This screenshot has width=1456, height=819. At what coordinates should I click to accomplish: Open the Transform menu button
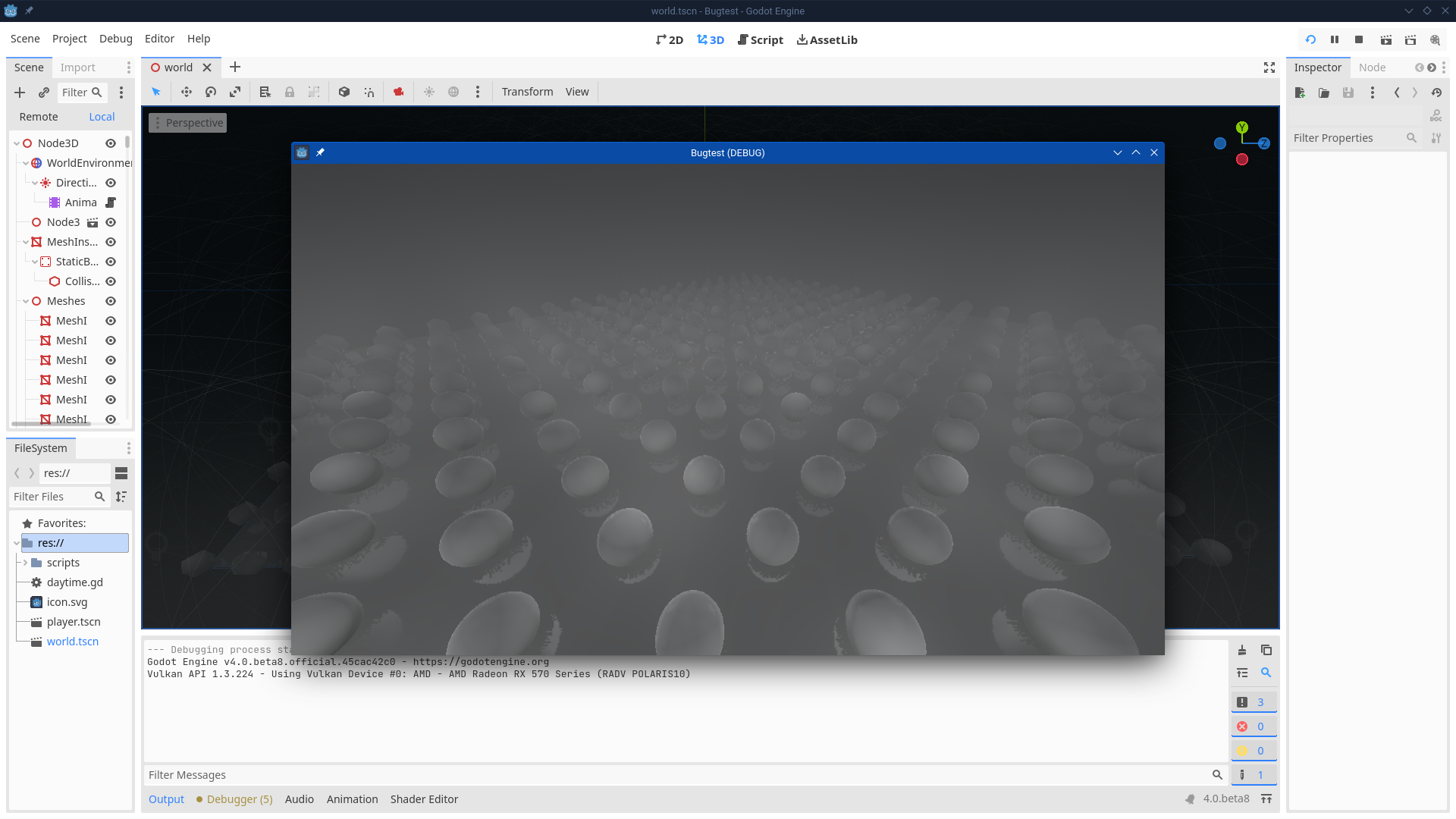coord(528,92)
